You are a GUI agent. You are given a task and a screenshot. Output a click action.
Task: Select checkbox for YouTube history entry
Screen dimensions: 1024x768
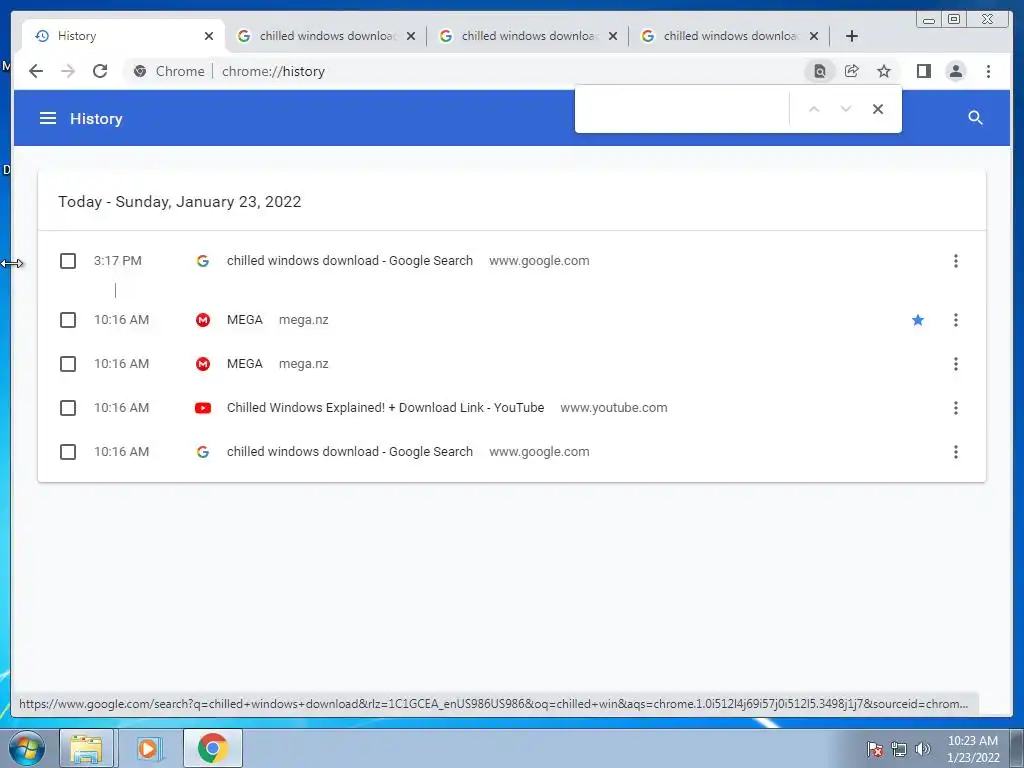click(x=68, y=408)
